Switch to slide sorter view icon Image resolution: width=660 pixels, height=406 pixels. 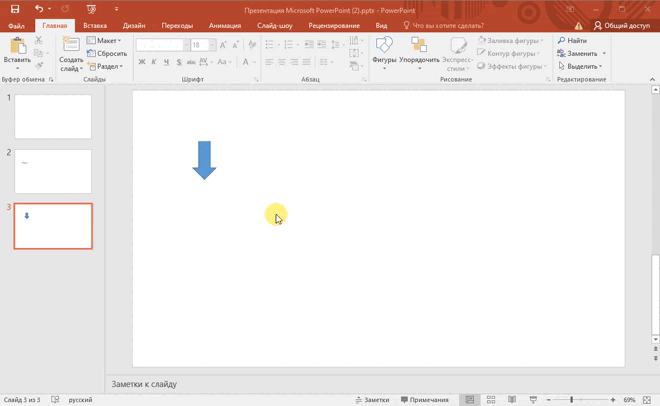coord(491,400)
